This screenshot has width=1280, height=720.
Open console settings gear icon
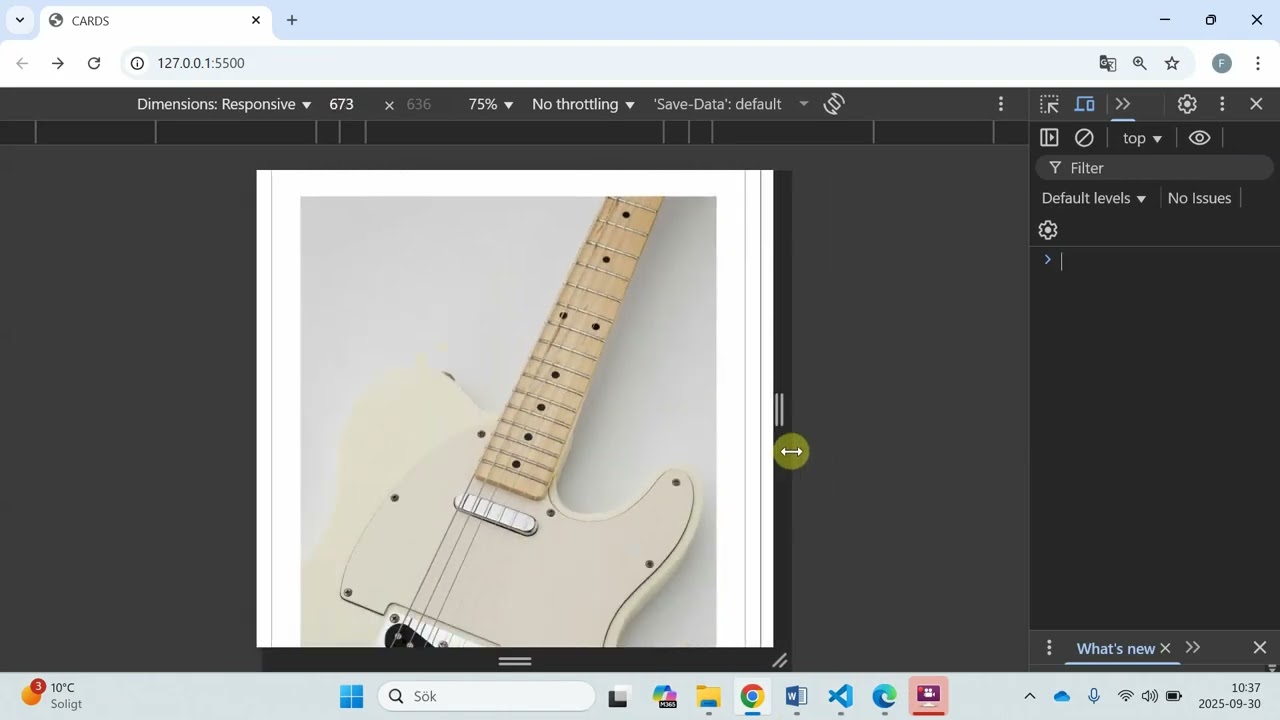pos(1048,230)
